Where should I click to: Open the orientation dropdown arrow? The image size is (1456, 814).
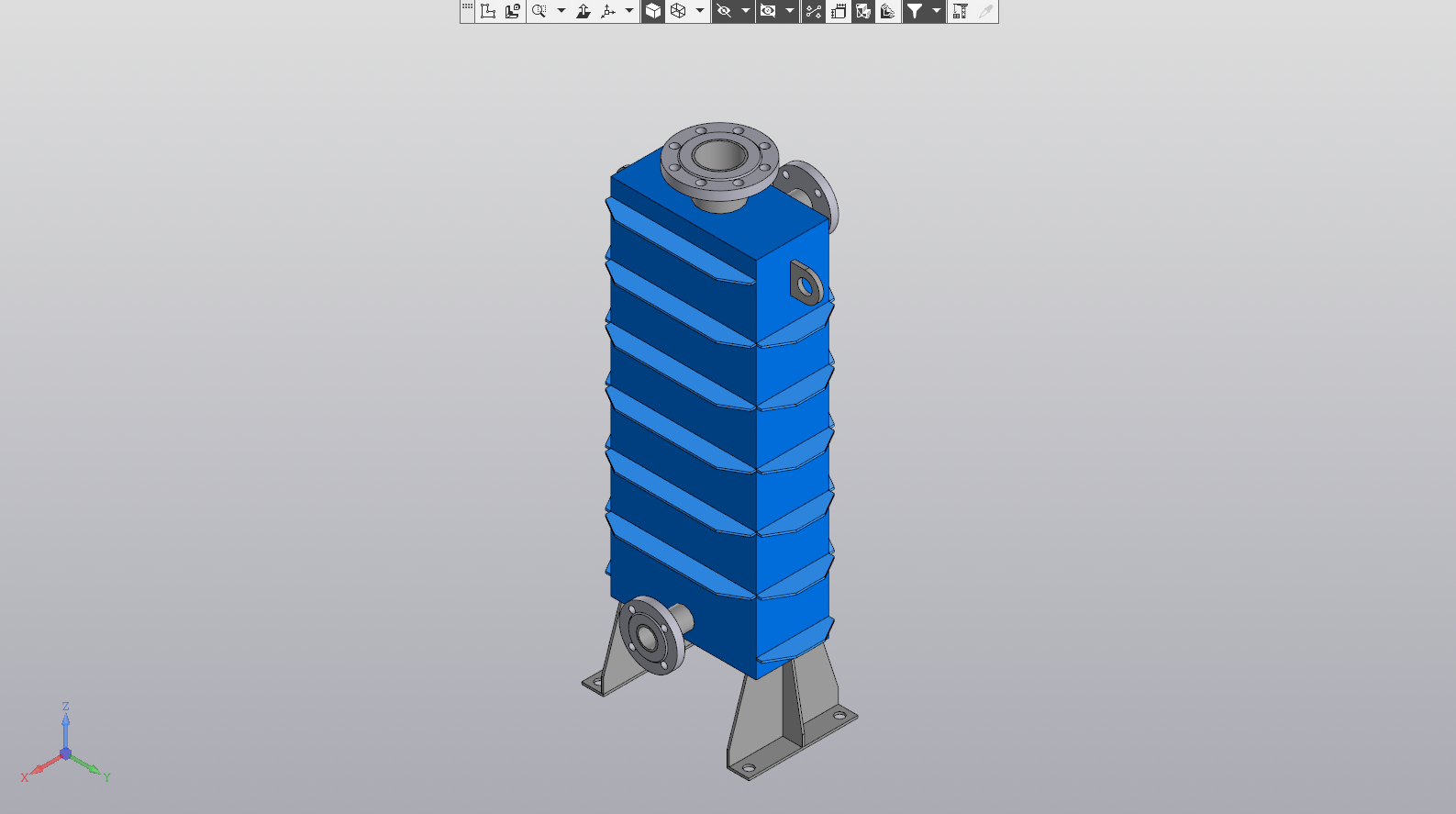click(x=629, y=11)
